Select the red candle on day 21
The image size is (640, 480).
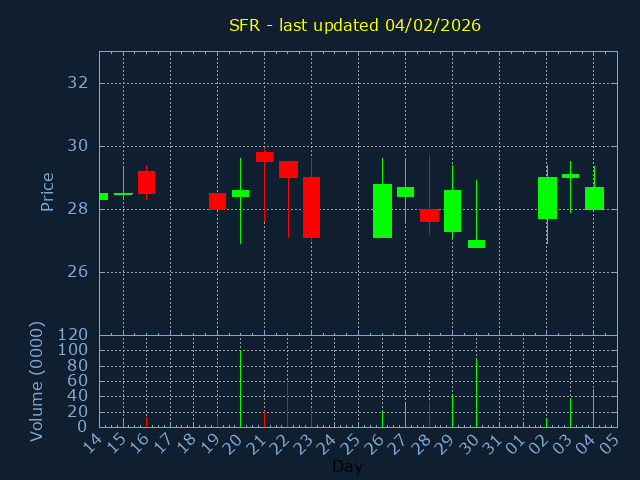(264, 156)
